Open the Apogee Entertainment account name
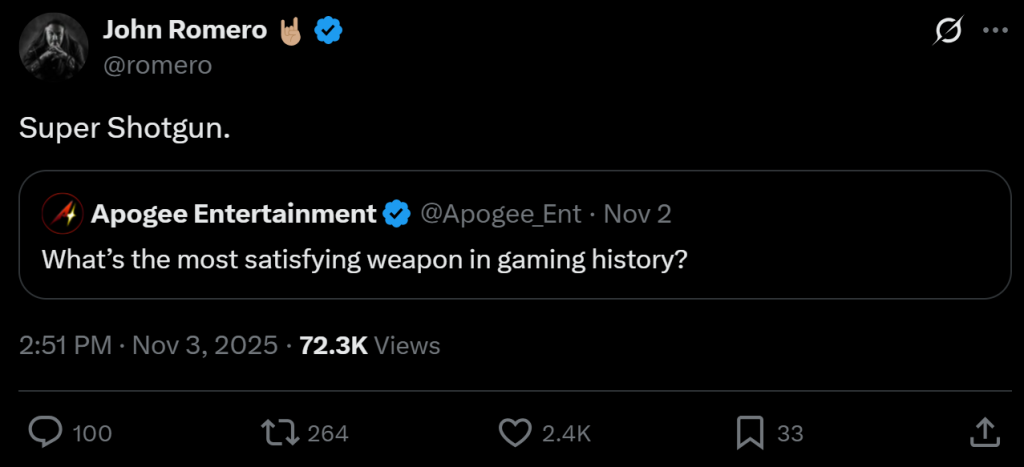This screenshot has height=467, width=1024. coord(233,213)
